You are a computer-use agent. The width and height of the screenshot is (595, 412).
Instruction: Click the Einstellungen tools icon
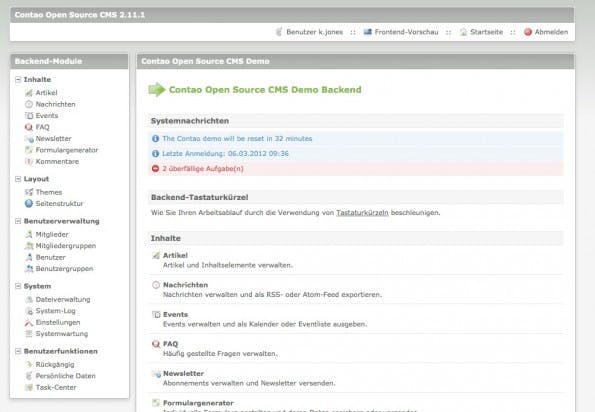(29, 322)
